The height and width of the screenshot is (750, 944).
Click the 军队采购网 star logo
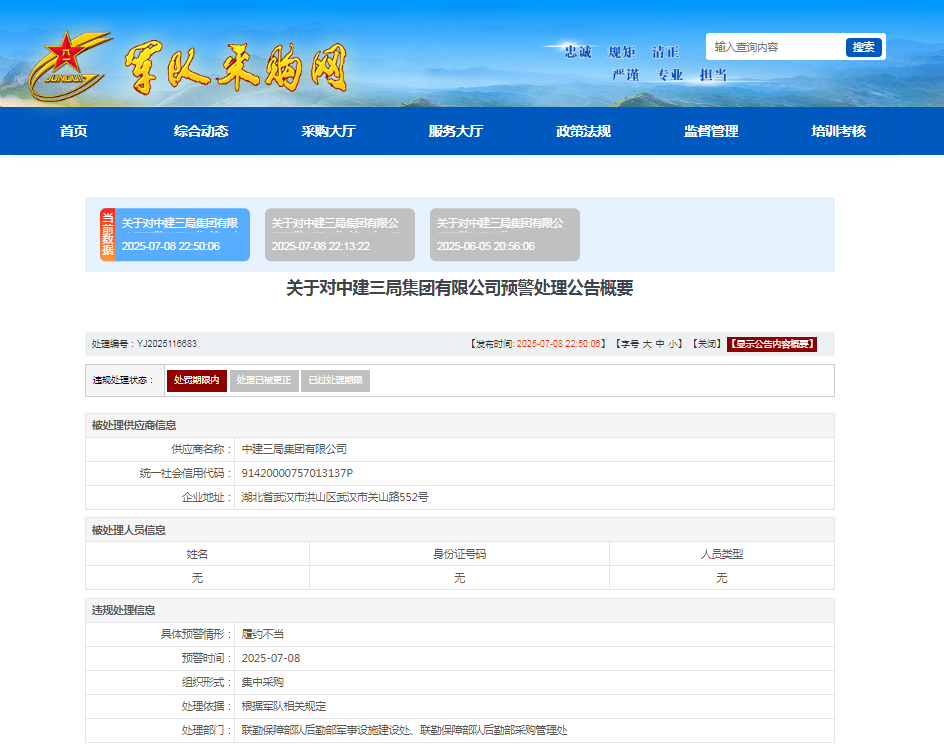tap(70, 65)
